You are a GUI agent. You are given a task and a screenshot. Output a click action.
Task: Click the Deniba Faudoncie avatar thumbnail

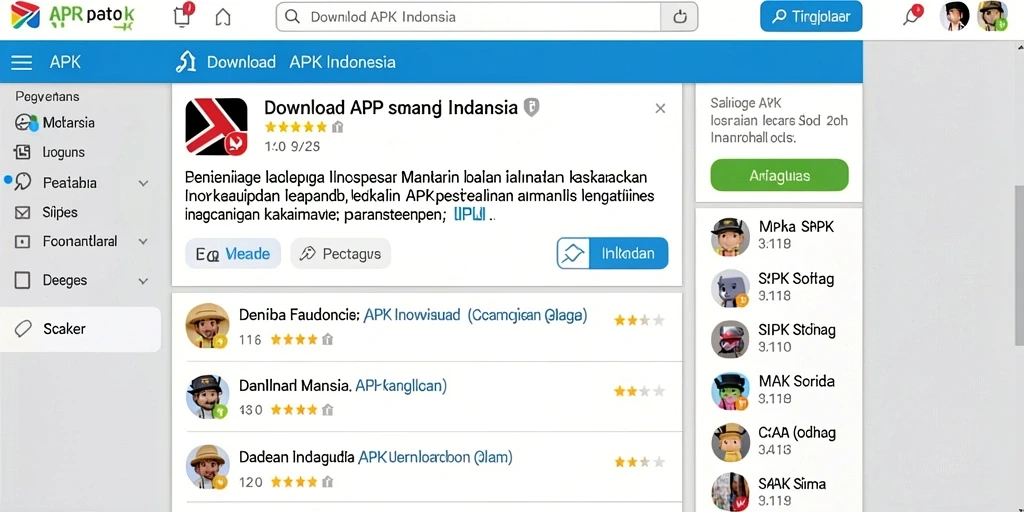[x=207, y=325]
